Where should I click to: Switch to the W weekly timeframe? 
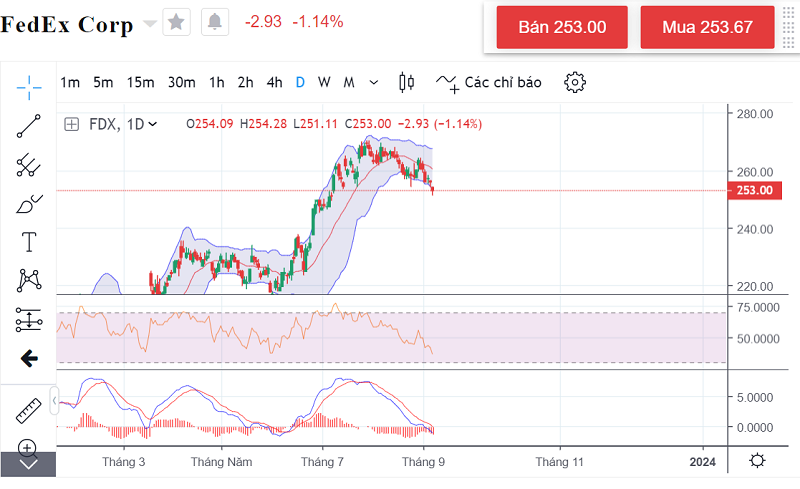[324, 82]
